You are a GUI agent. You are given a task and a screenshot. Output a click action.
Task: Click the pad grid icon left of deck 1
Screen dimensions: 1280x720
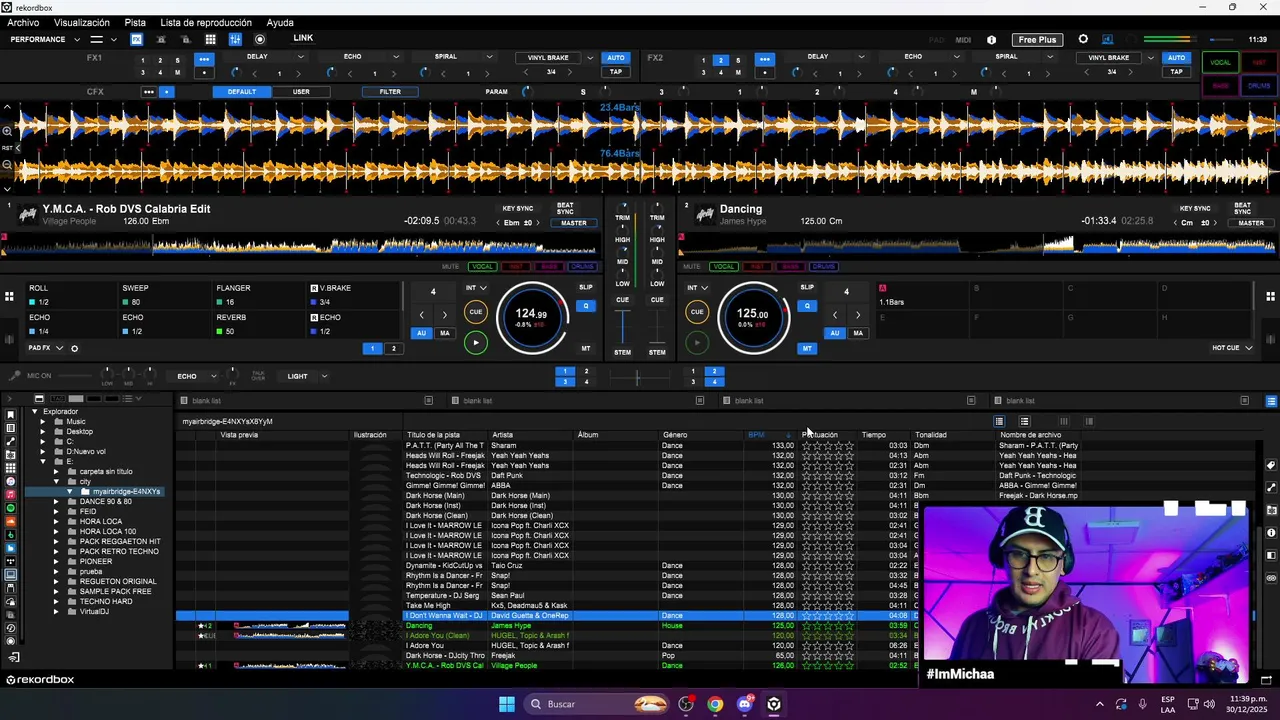9,296
